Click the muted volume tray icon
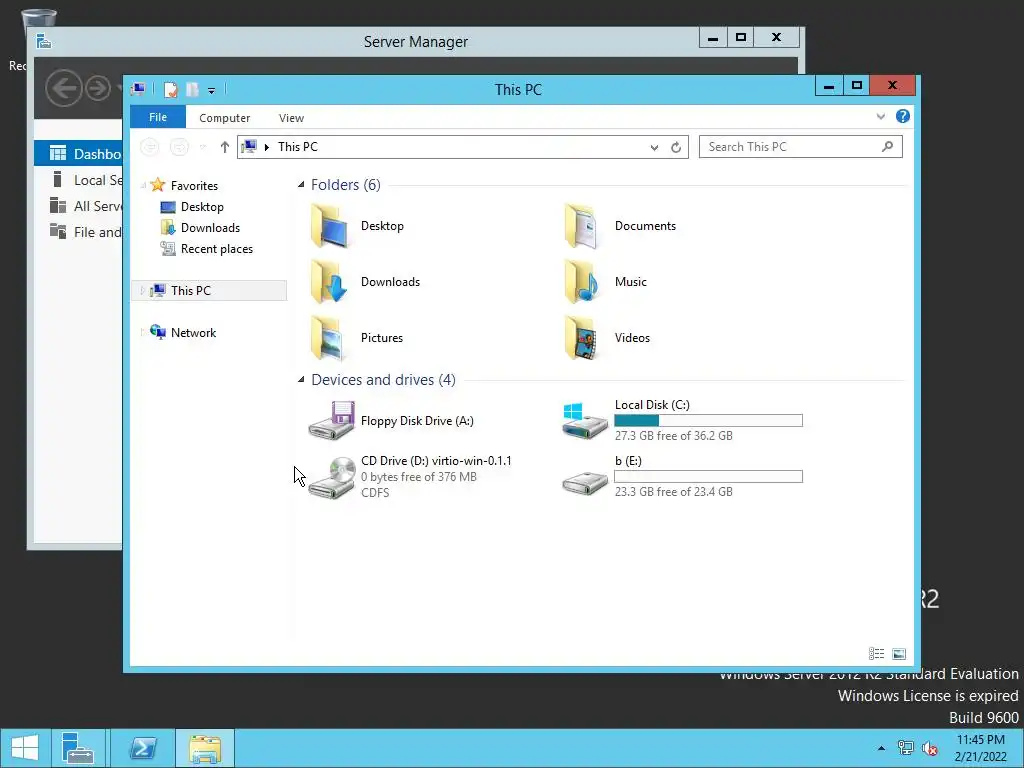This screenshot has width=1024, height=768. (929, 748)
